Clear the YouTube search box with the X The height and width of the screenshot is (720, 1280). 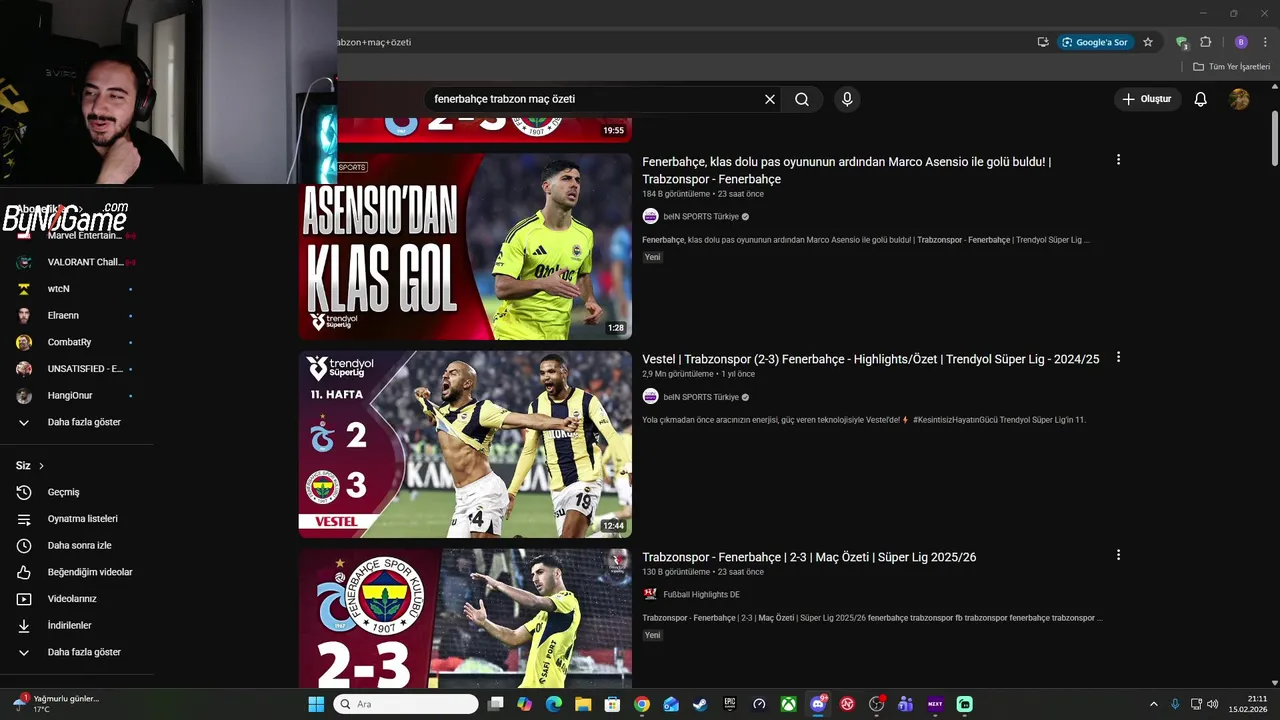tap(770, 99)
